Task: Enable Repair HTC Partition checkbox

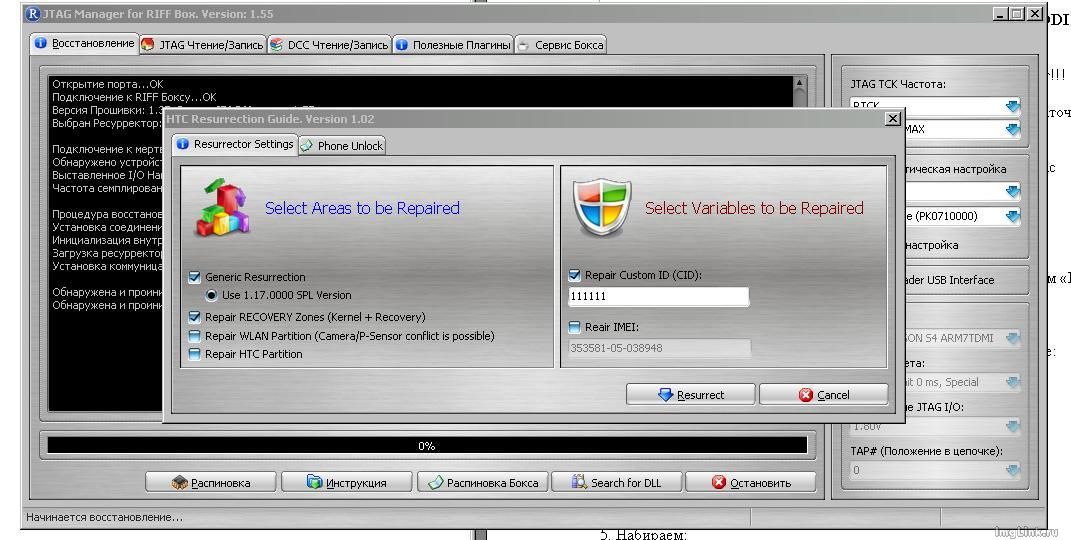Action: (195, 354)
